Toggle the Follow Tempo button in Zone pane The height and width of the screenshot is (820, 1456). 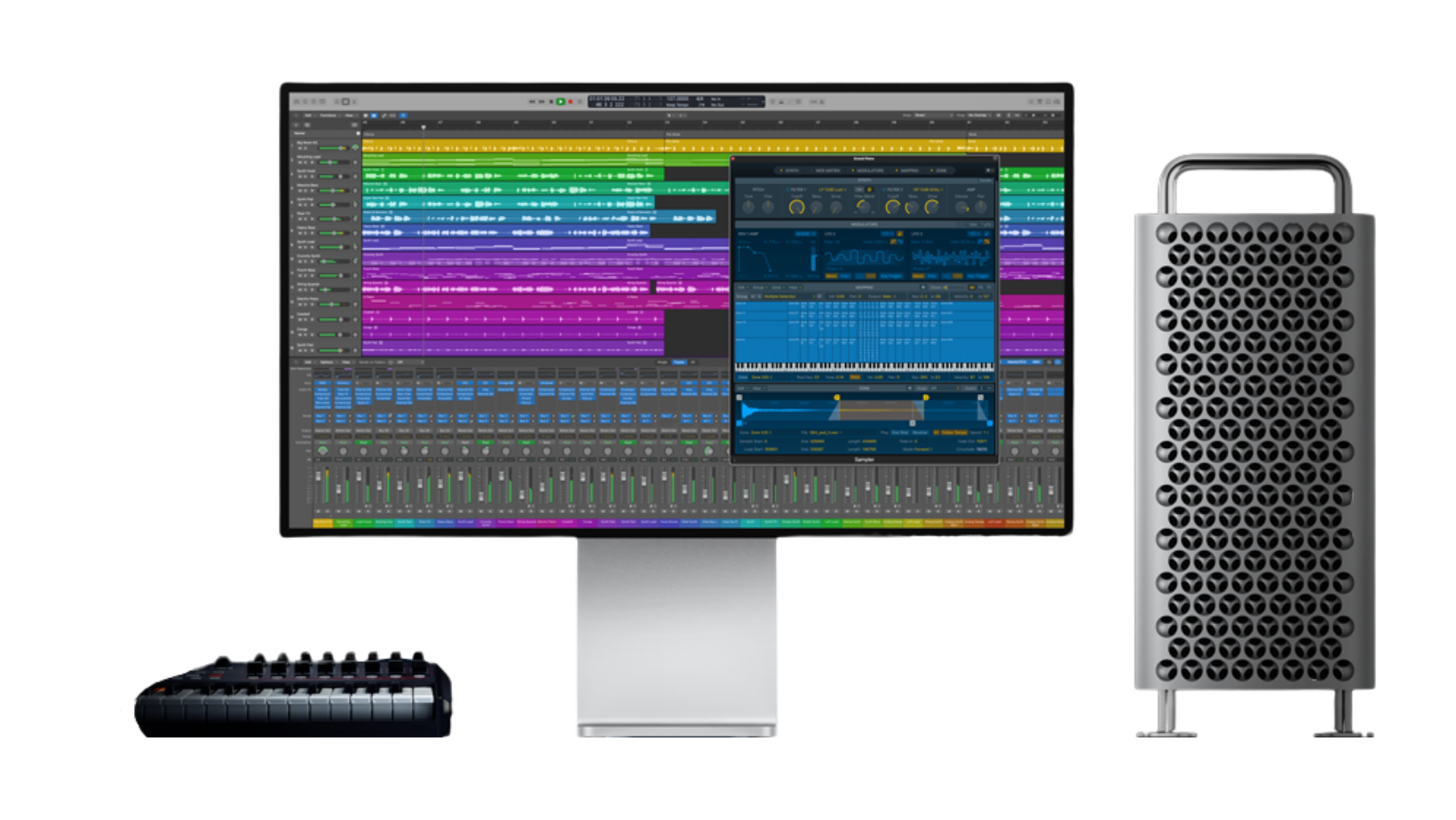954,432
